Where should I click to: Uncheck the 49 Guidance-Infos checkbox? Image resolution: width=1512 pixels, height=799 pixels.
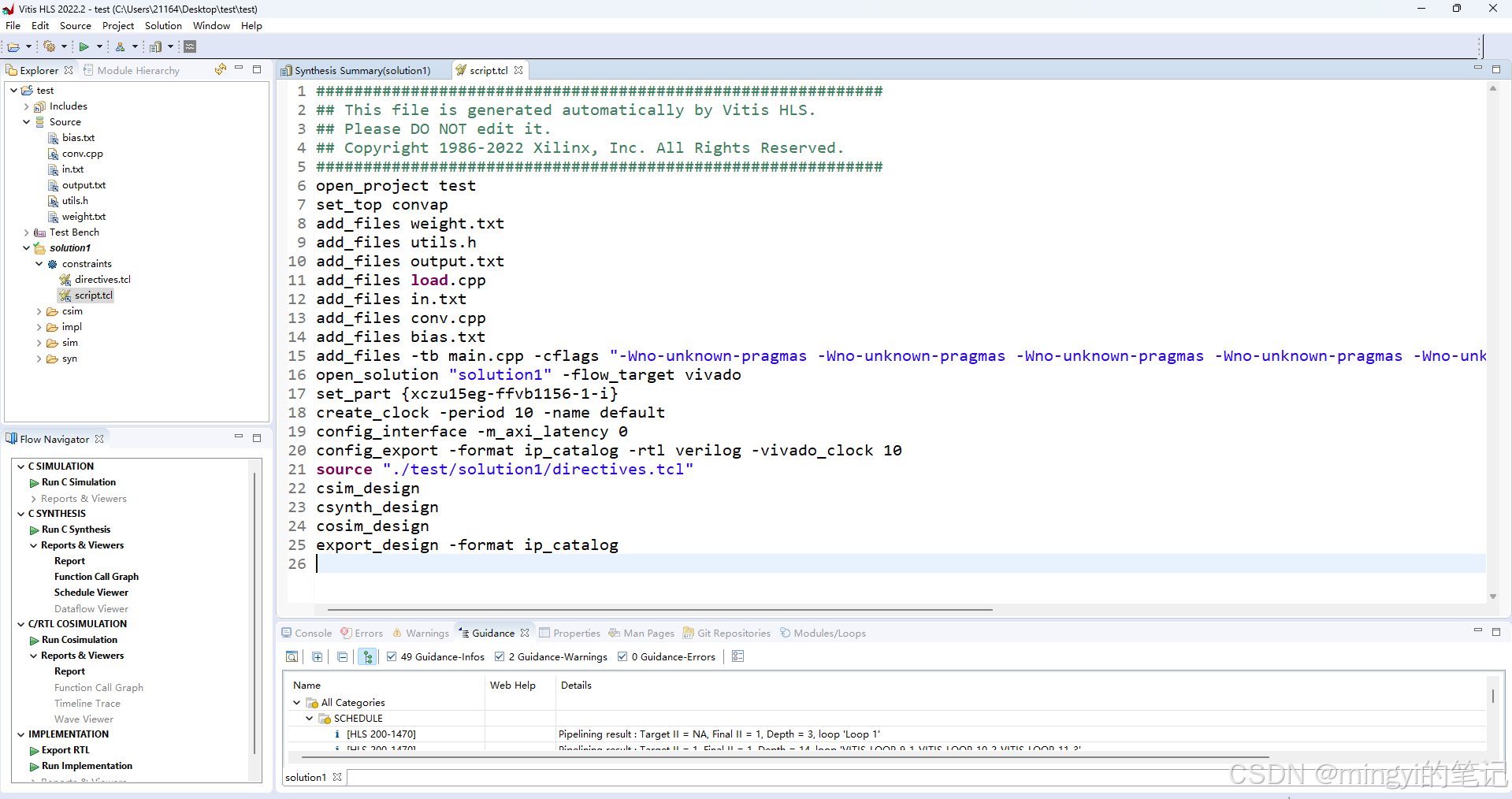click(392, 656)
